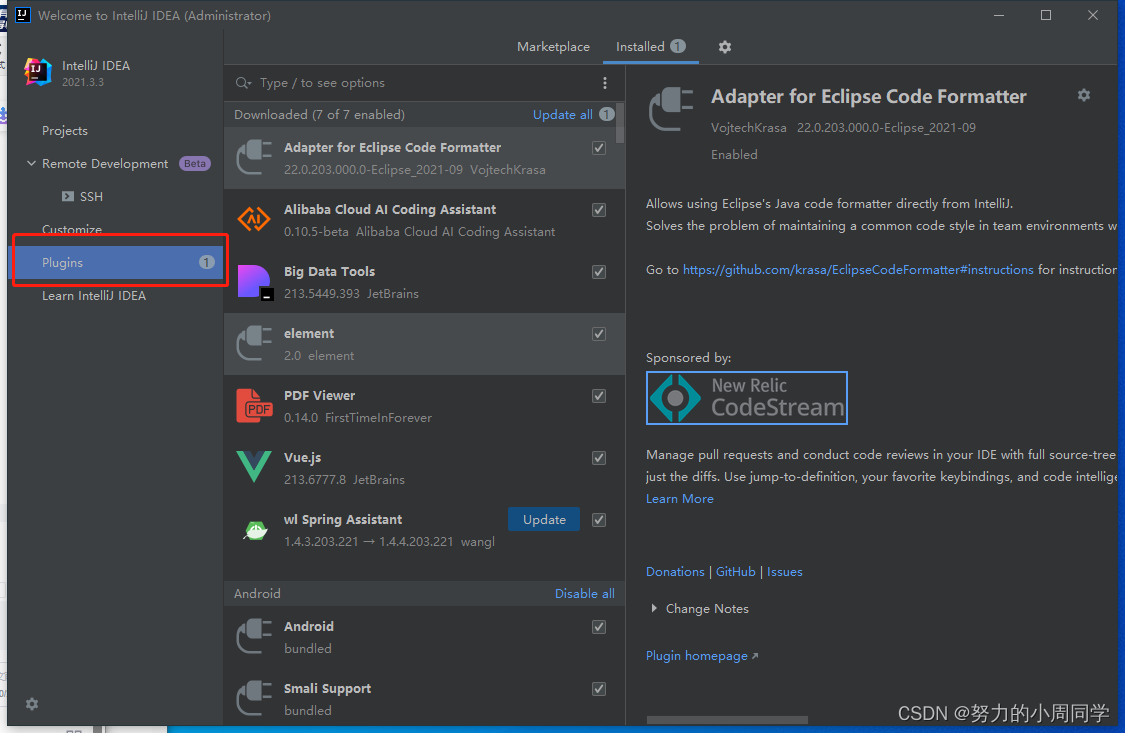Disable the Android bundled plugin checkbox

point(598,627)
